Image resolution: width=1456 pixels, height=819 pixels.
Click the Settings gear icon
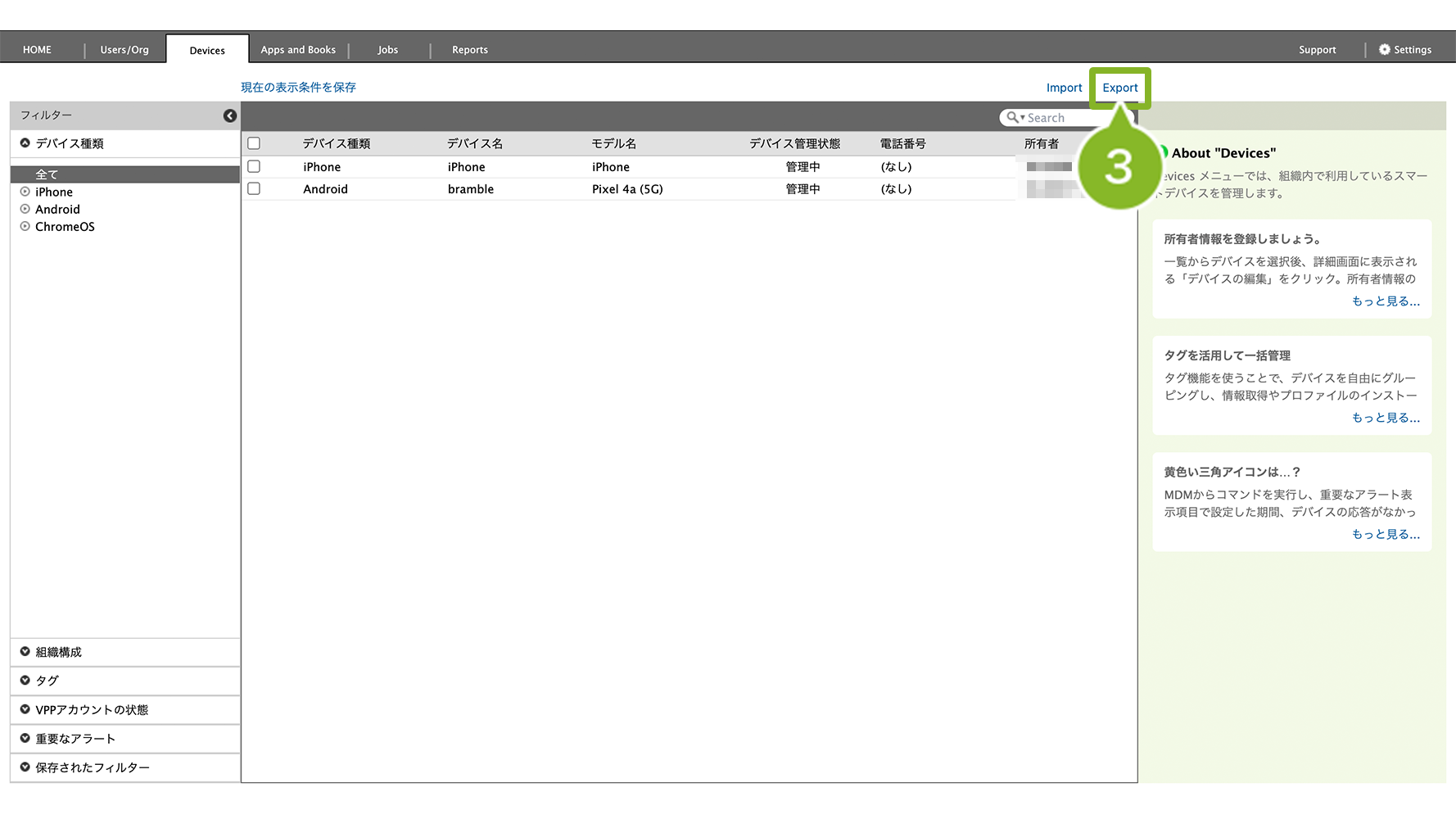point(1384,50)
